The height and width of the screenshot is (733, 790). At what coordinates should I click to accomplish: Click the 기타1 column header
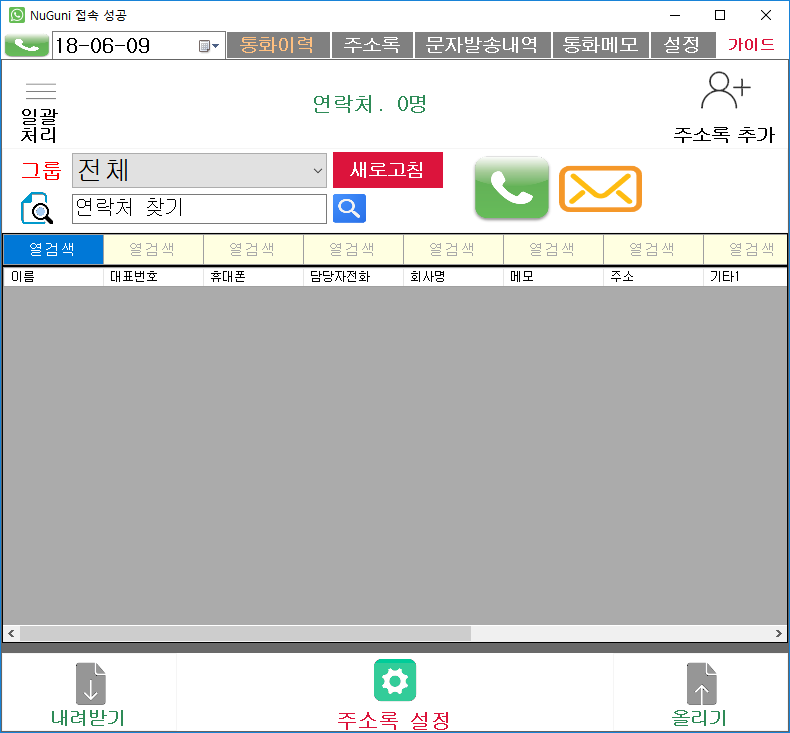pos(746,277)
